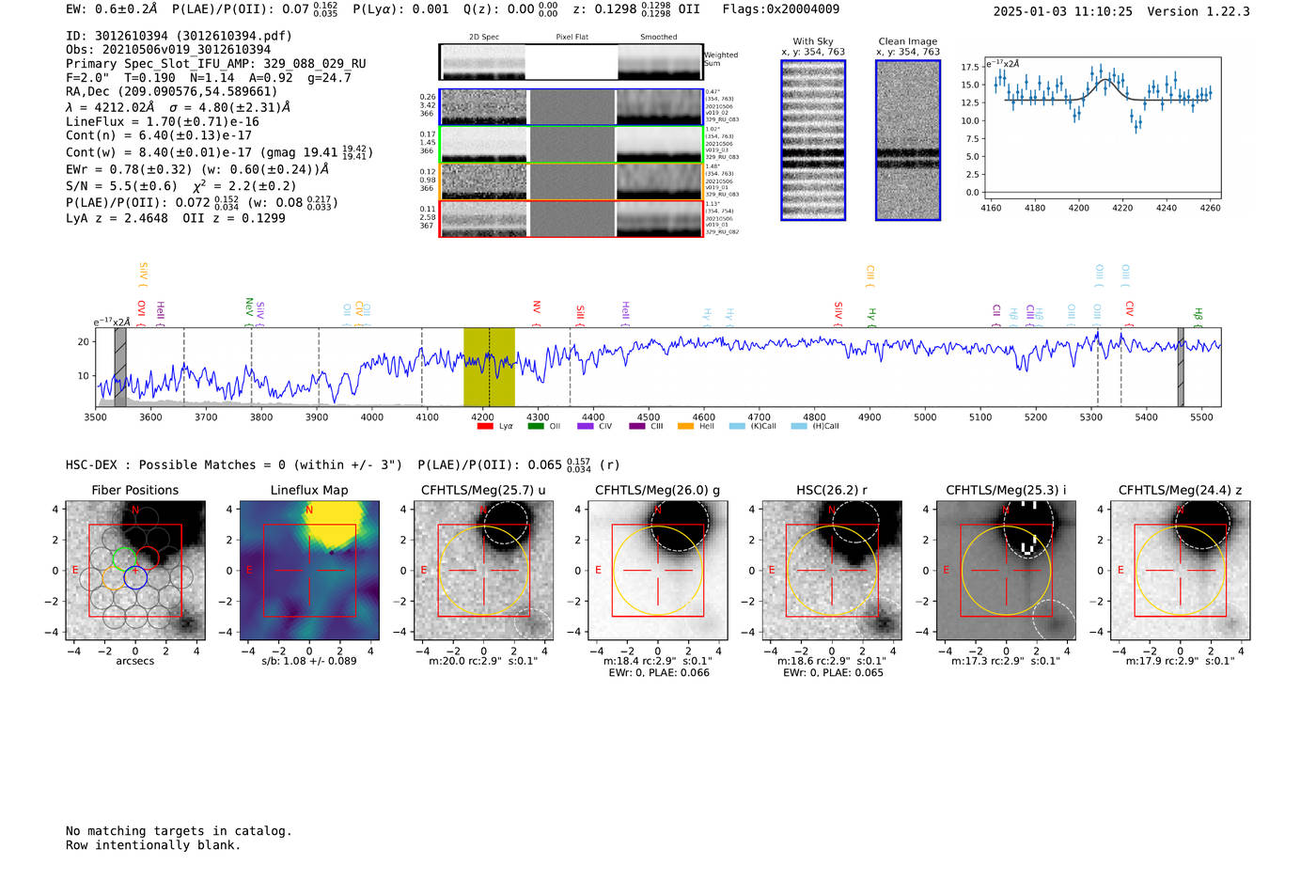This screenshot has height=896, width=1316.
Task: Select the green-bordered 2D spectrum row
Action: click(572, 145)
